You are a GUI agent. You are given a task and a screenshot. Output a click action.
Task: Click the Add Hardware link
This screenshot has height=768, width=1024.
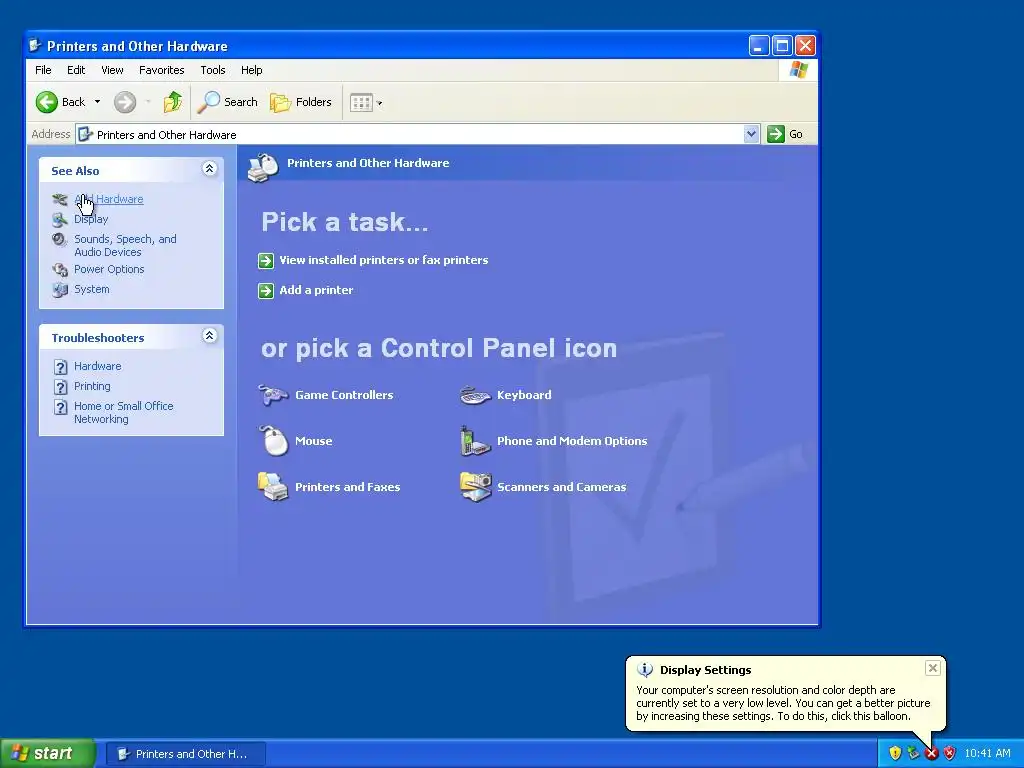(108, 199)
